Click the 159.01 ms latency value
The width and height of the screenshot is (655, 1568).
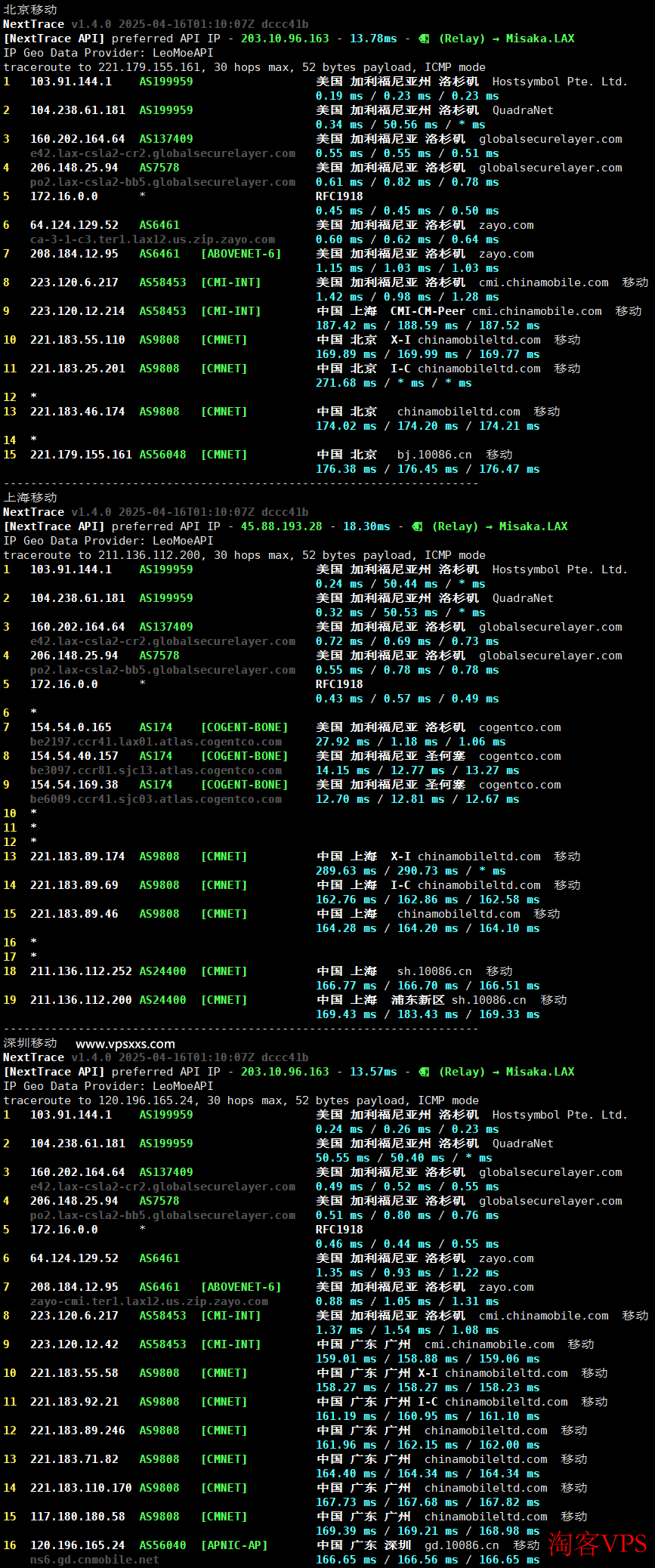[346, 1358]
